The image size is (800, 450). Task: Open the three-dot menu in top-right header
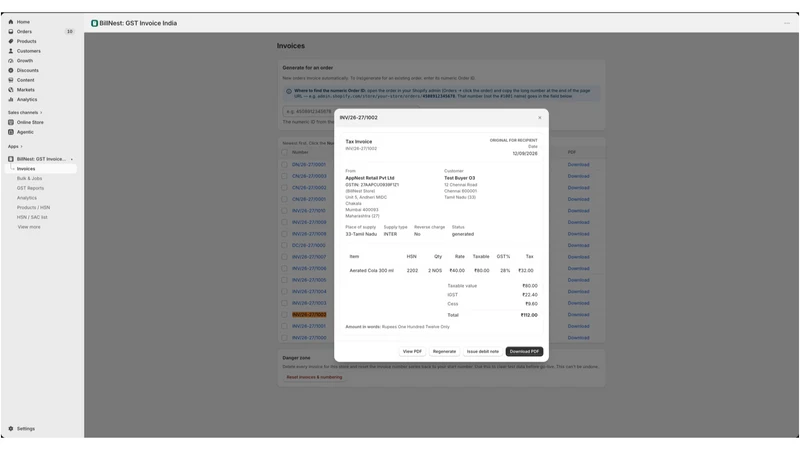[787, 23]
